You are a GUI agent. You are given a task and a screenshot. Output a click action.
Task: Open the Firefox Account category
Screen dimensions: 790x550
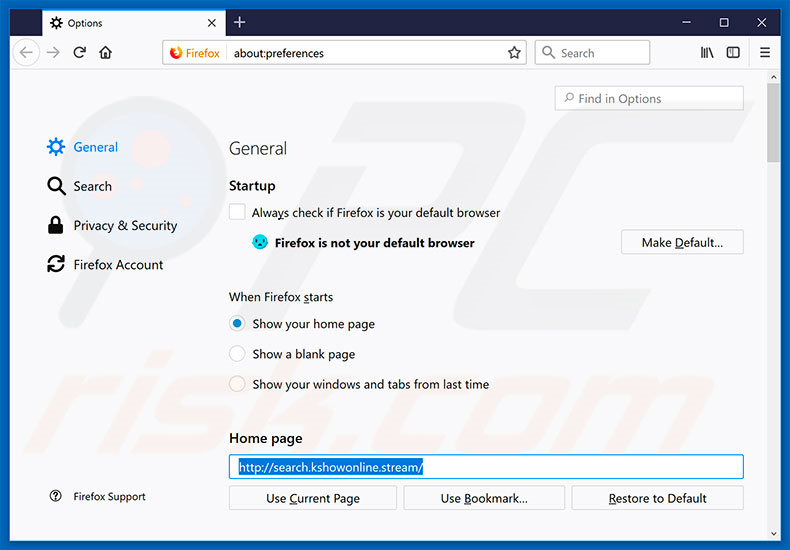(x=105, y=264)
